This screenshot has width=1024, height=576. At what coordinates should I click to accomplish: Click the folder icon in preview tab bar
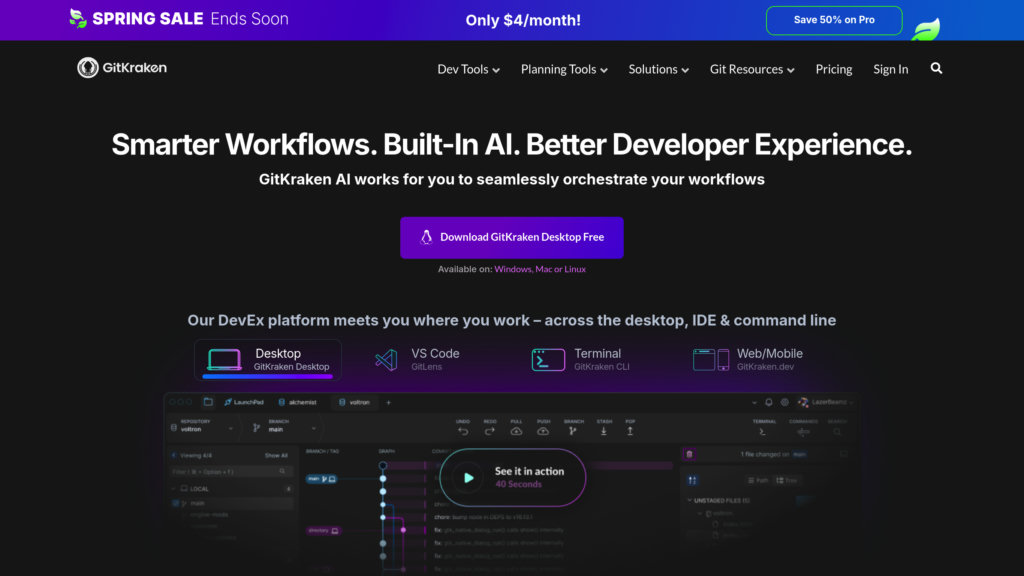click(x=208, y=402)
